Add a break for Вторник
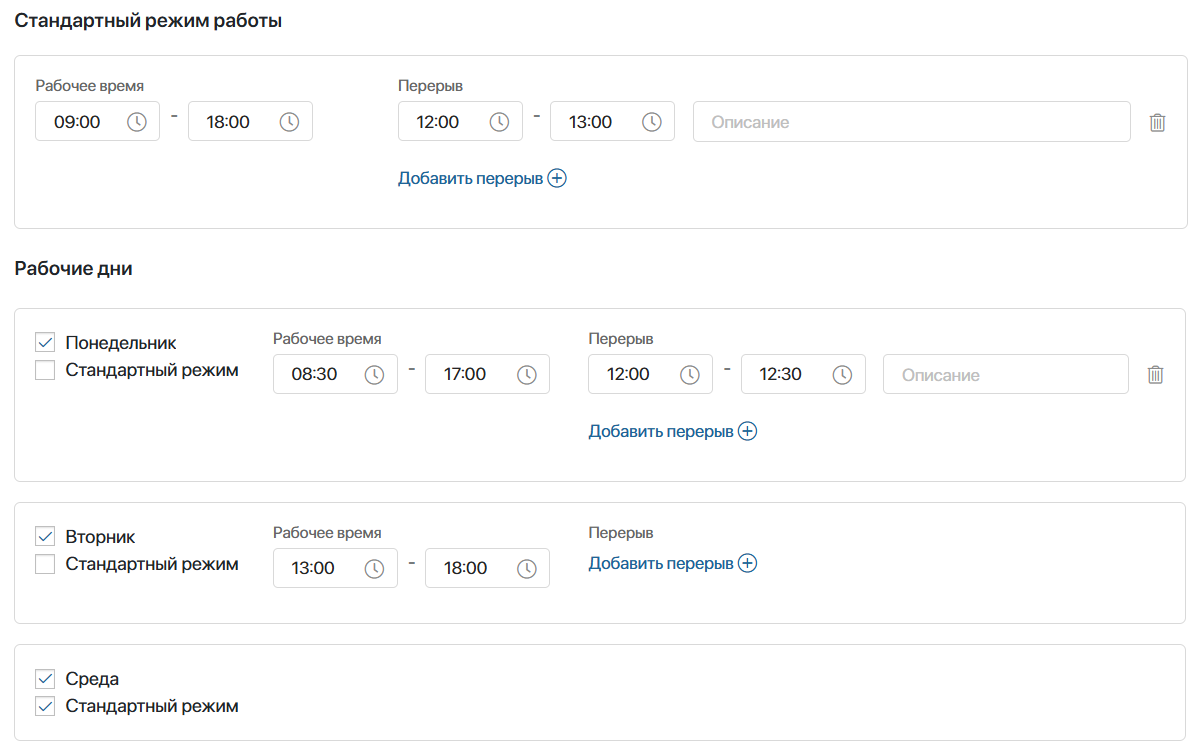Screen dimensions: 1199x752 (672, 563)
